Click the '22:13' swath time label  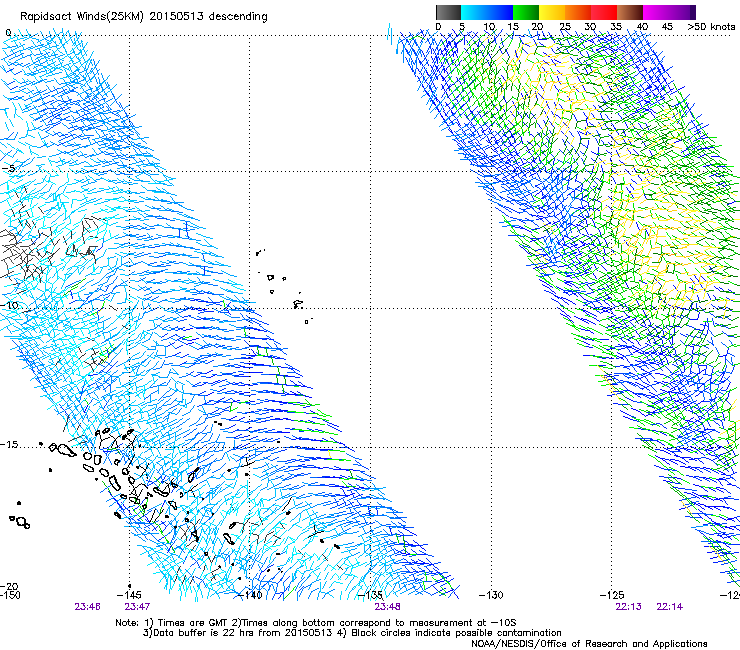(628, 607)
